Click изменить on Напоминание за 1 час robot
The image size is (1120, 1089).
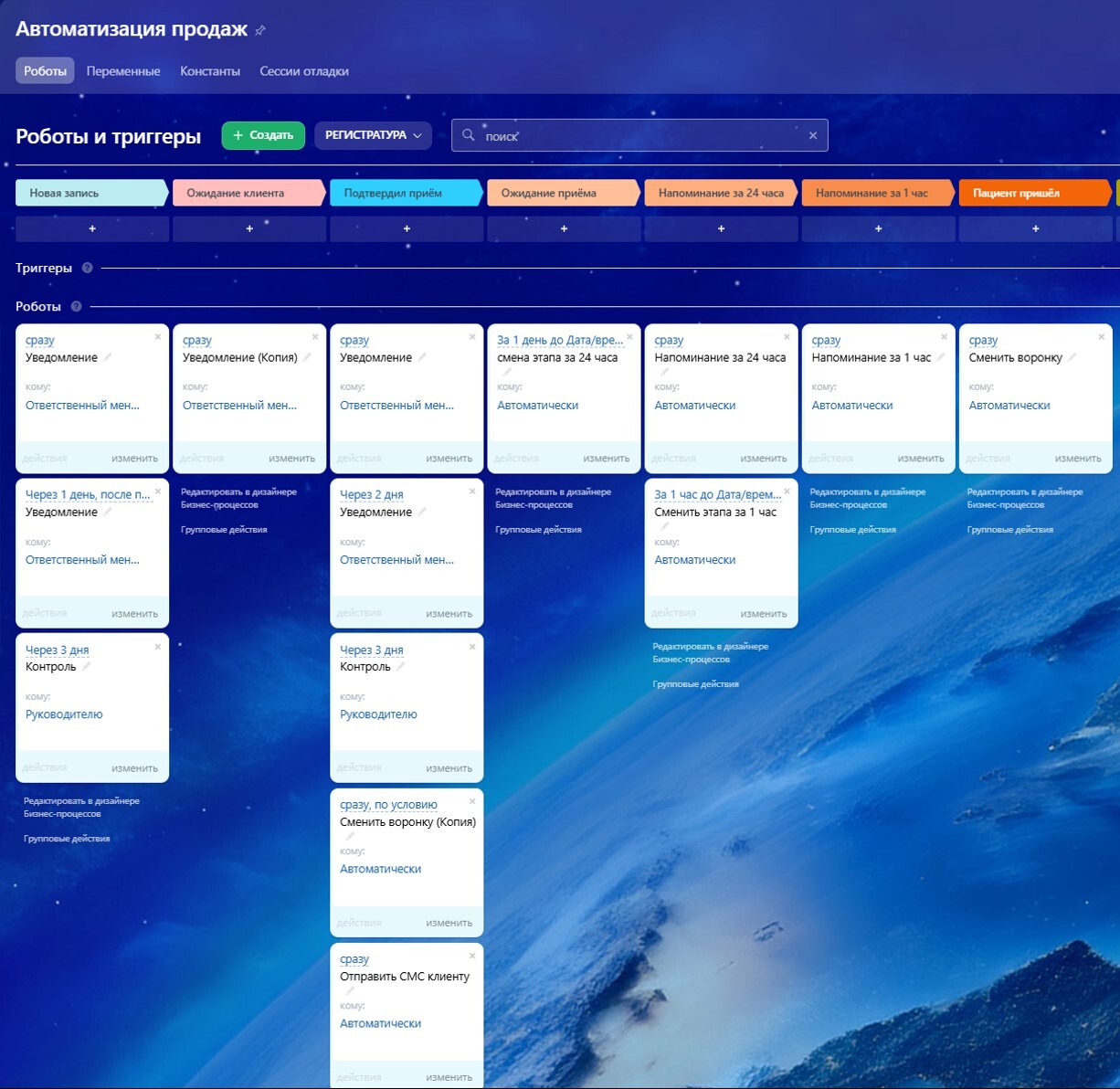[921, 459]
